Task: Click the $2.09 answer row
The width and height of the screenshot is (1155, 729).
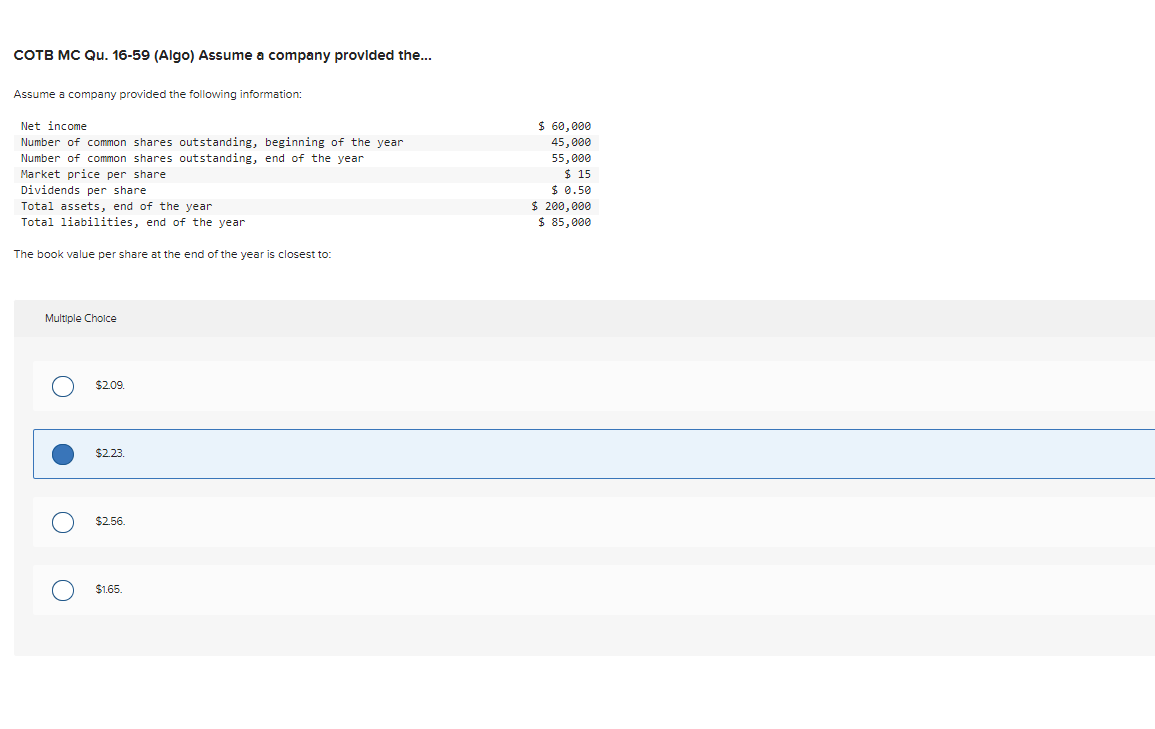Action: click(x=400, y=386)
